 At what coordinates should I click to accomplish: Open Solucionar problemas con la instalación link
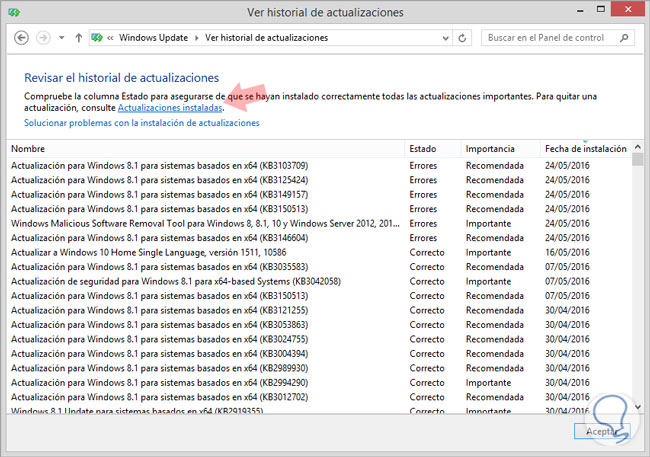click(x=142, y=123)
